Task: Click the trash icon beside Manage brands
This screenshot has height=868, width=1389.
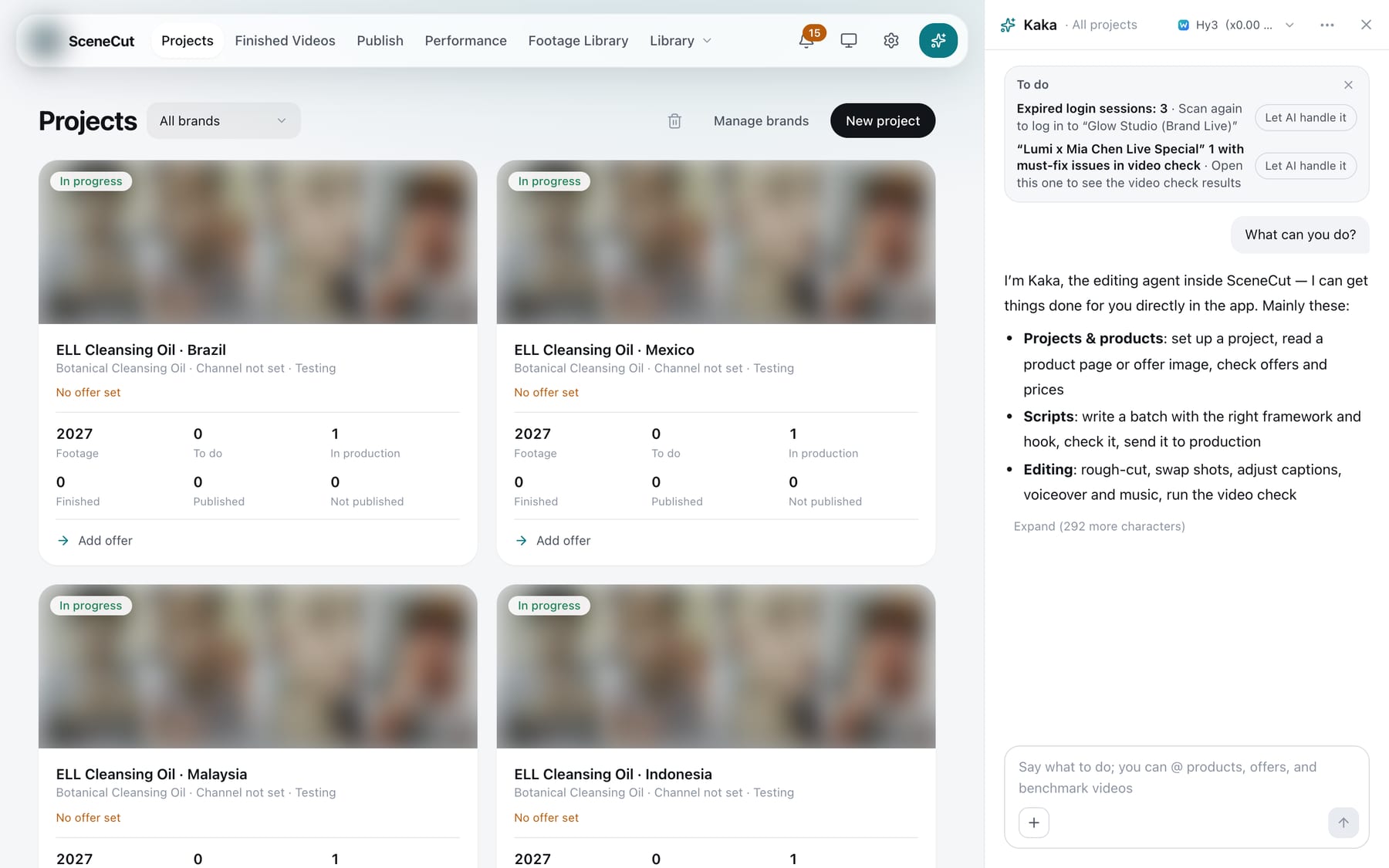Action: point(674,120)
